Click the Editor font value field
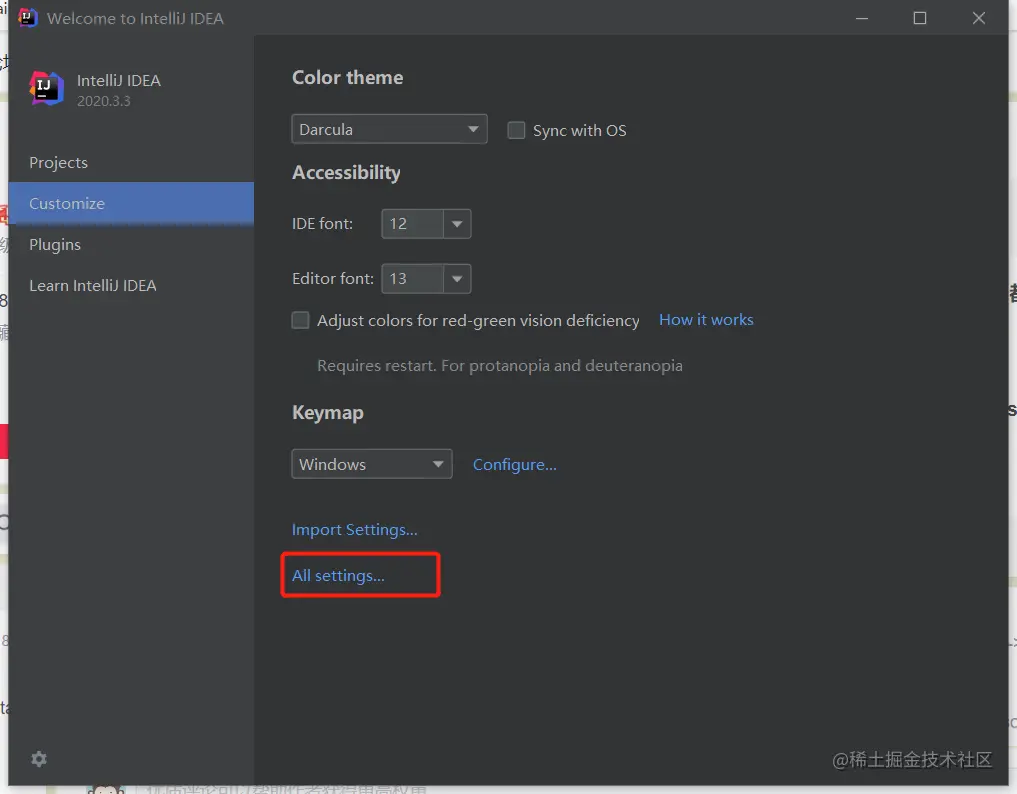 click(411, 279)
